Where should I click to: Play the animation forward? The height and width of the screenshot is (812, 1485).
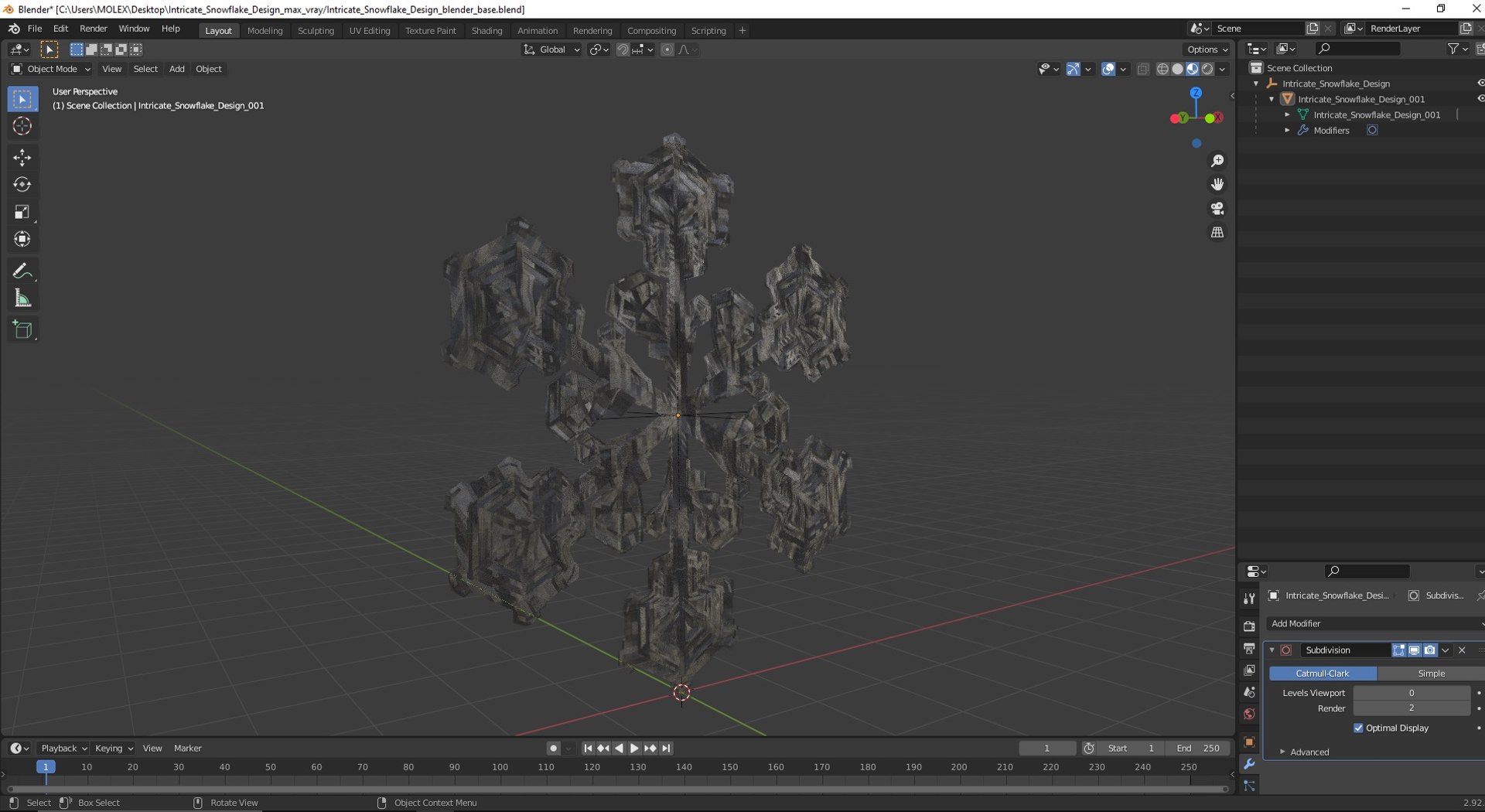click(x=634, y=749)
